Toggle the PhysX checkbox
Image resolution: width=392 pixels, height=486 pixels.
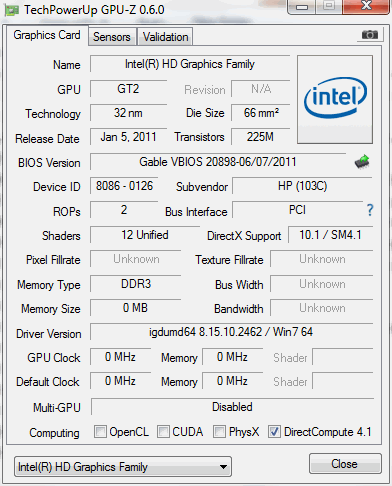tap(219, 431)
